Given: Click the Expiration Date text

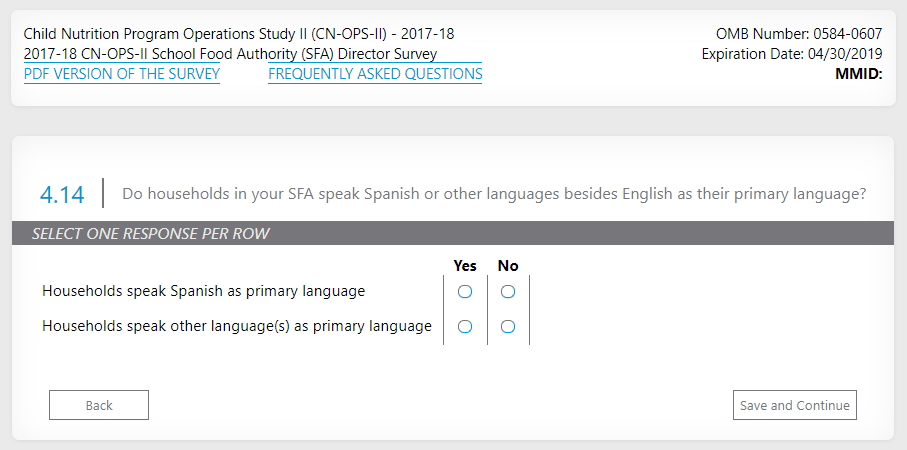Looking at the screenshot, I should click(x=792, y=54).
